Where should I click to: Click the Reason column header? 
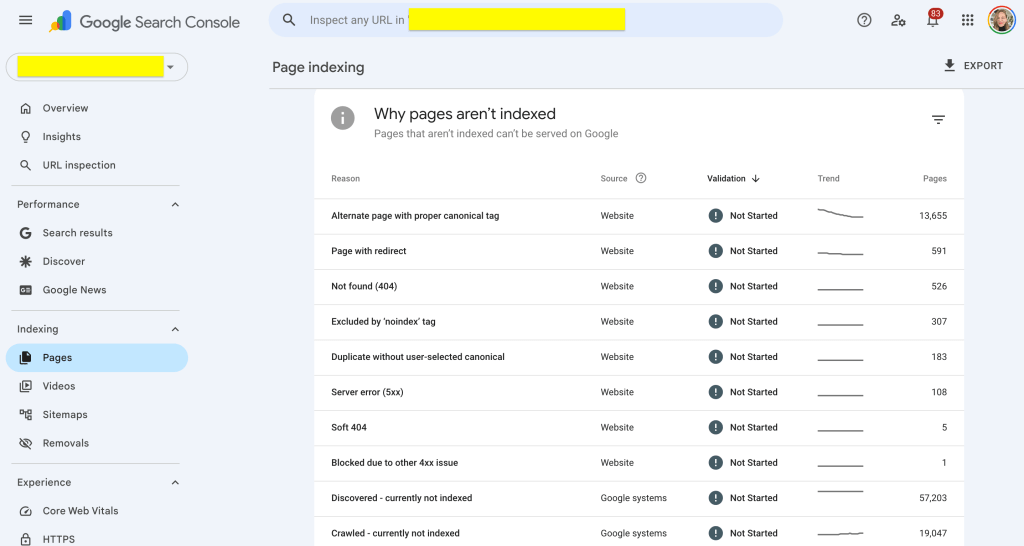coord(345,178)
